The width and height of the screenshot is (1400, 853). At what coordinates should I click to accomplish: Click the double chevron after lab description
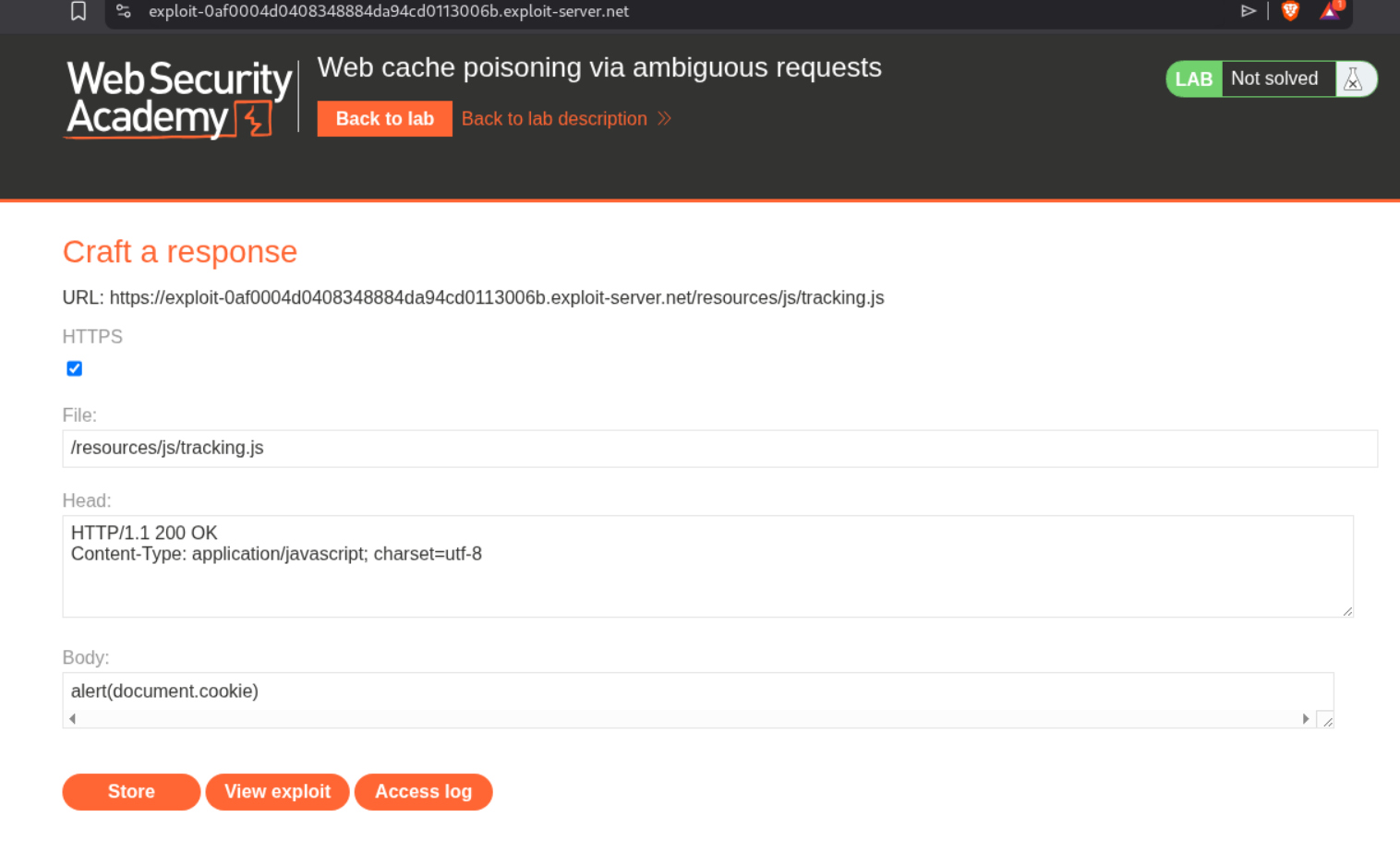click(664, 119)
